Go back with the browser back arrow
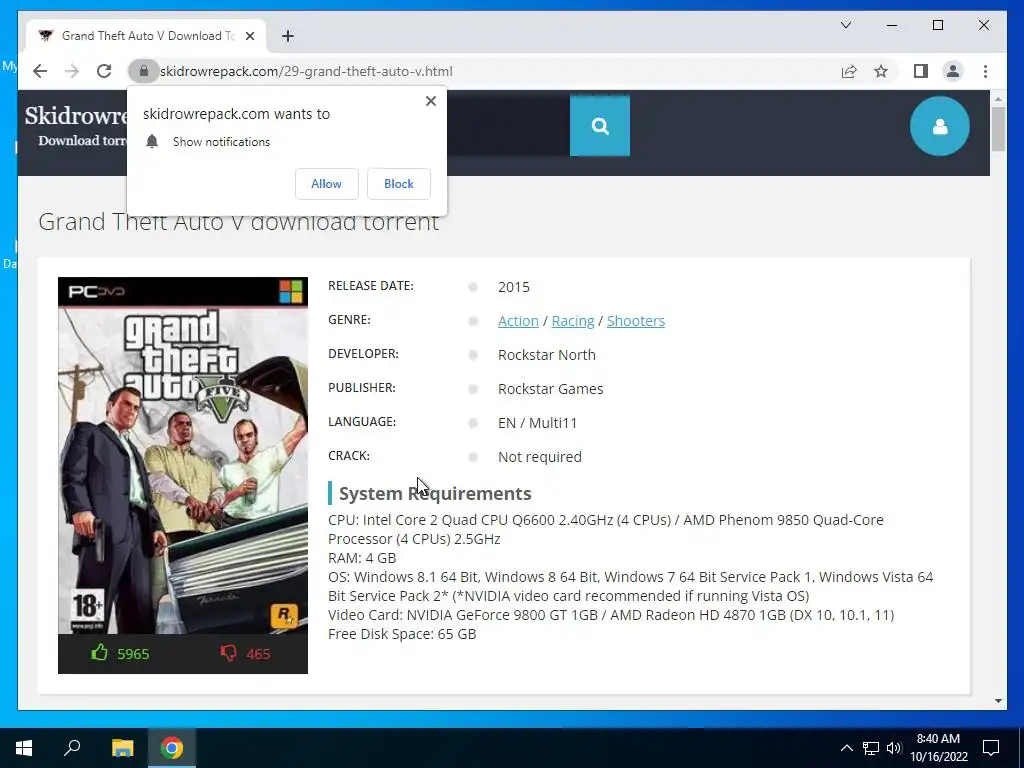The width and height of the screenshot is (1024, 768). point(40,71)
